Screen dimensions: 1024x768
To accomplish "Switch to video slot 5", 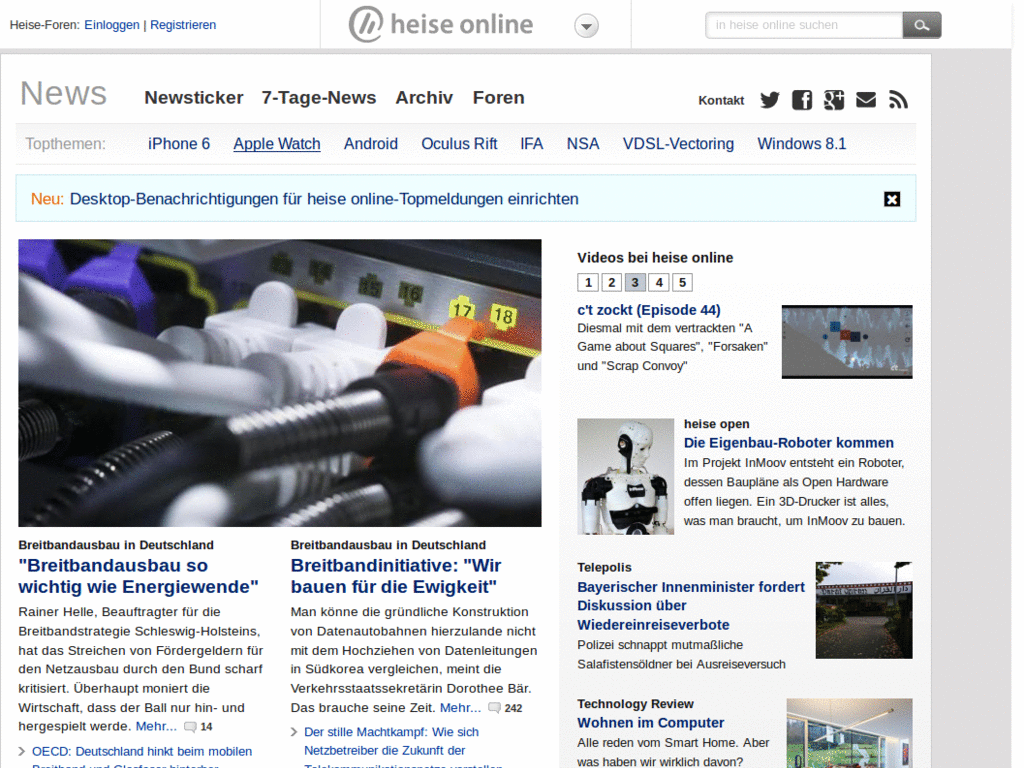I will click(x=682, y=282).
